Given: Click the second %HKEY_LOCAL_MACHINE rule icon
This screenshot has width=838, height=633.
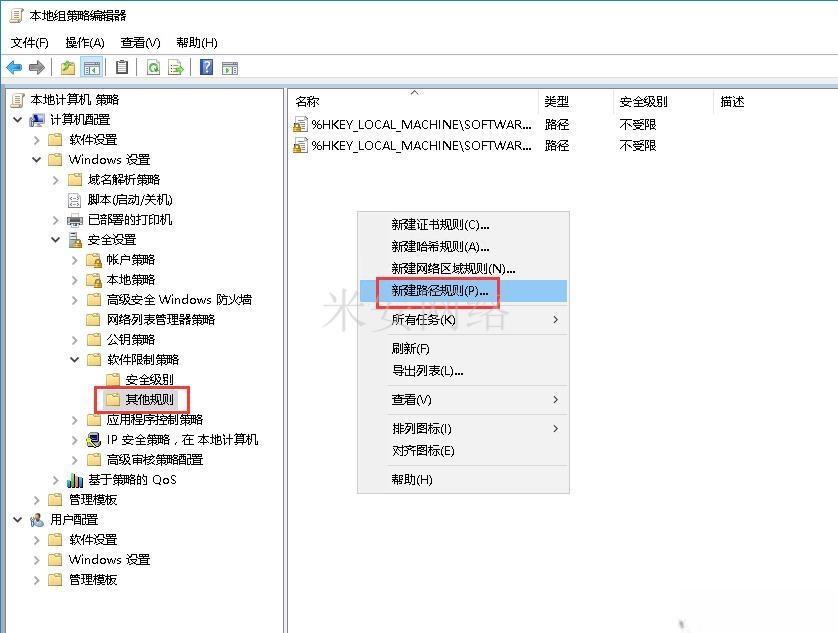Looking at the screenshot, I should tap(300, 145).
